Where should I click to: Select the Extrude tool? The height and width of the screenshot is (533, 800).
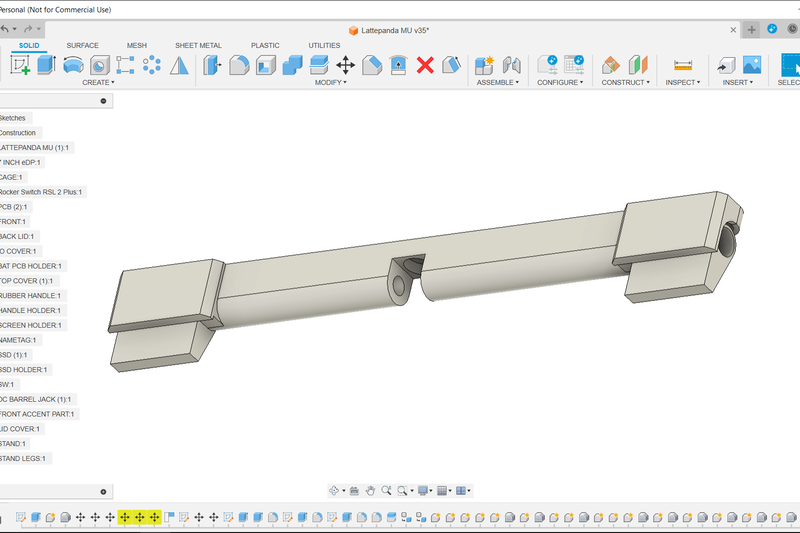pyautogui.click(x=46, y=65)
